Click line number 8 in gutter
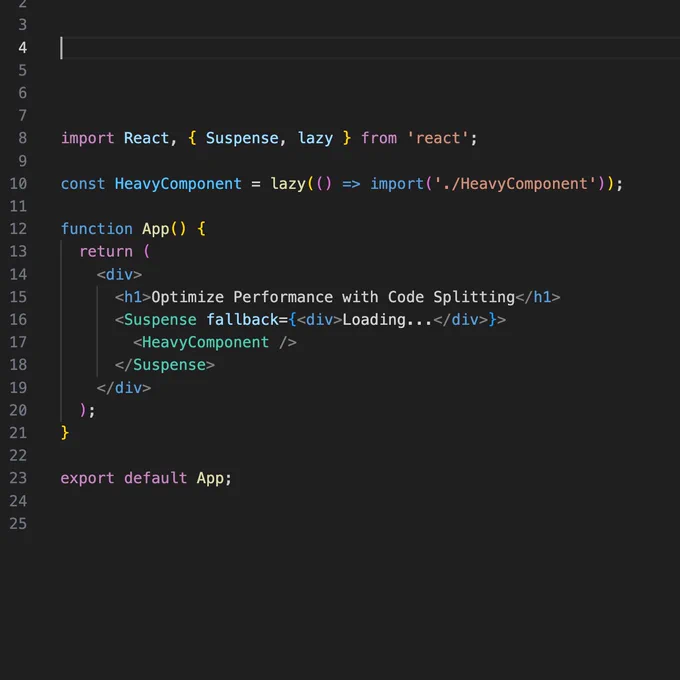680x680 pixels. pos(23,138)
